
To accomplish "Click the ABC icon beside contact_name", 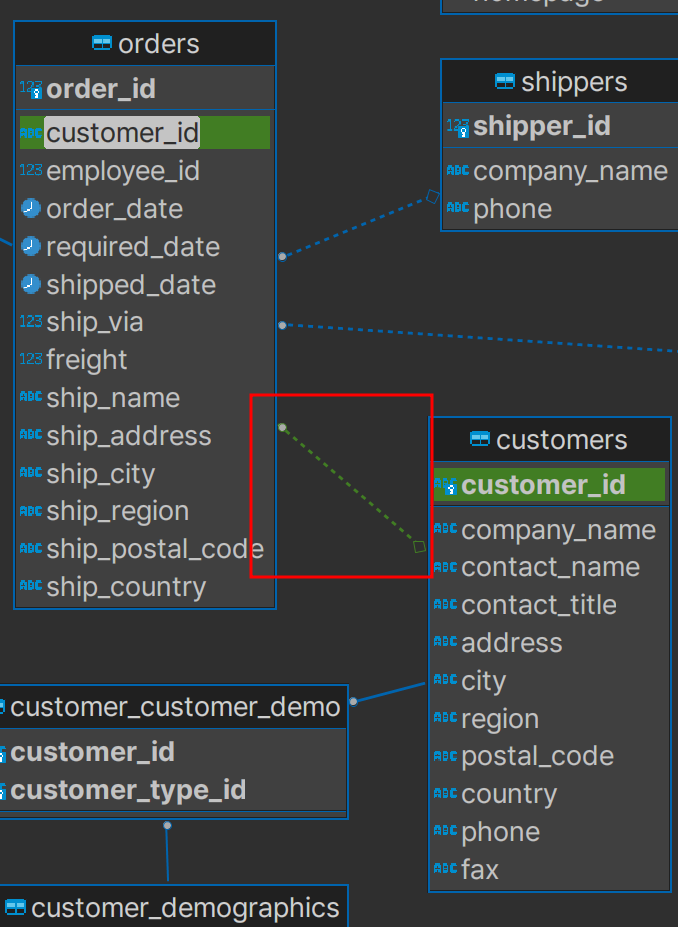I will coord(445,567).
